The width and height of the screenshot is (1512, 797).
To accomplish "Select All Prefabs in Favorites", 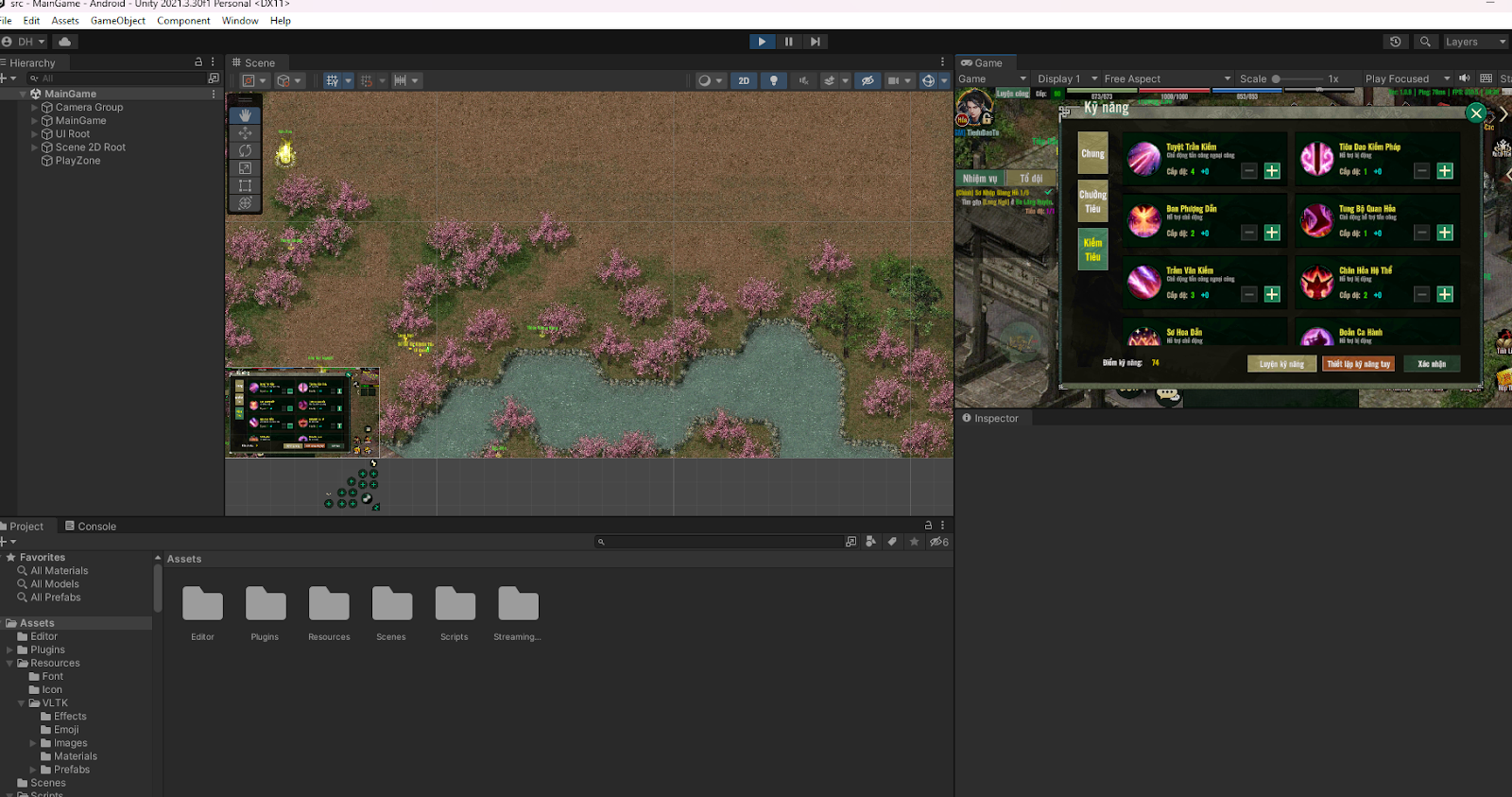I will pos(49,597).
